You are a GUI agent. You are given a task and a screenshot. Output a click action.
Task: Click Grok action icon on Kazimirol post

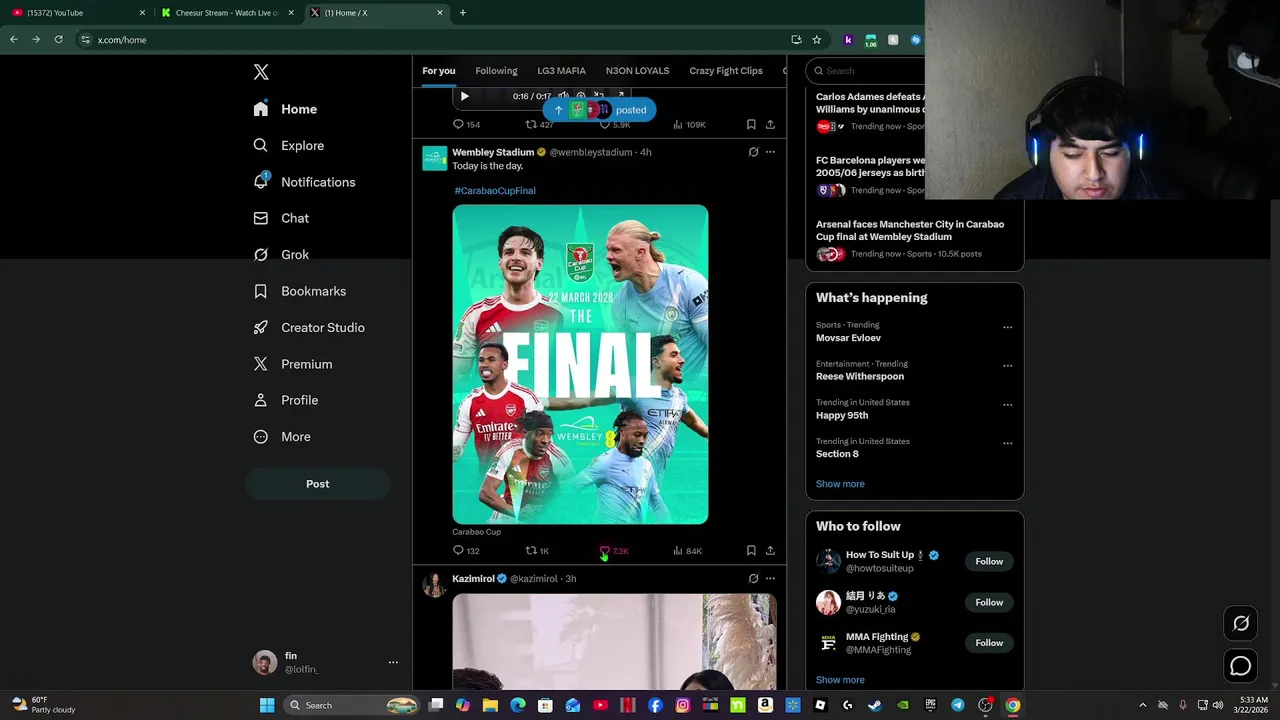(x=753, y=578)
